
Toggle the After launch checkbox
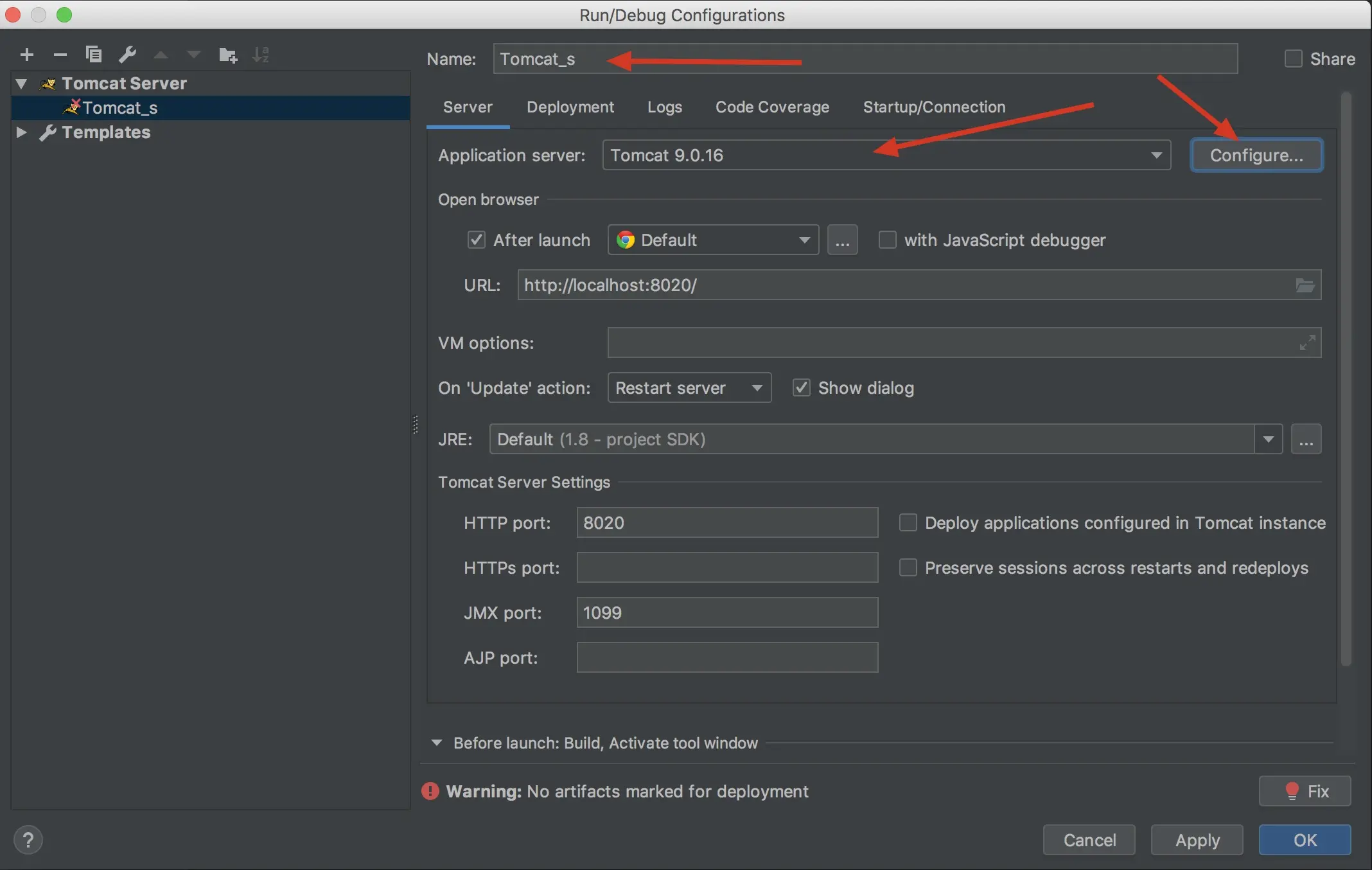tap(476, 240)
